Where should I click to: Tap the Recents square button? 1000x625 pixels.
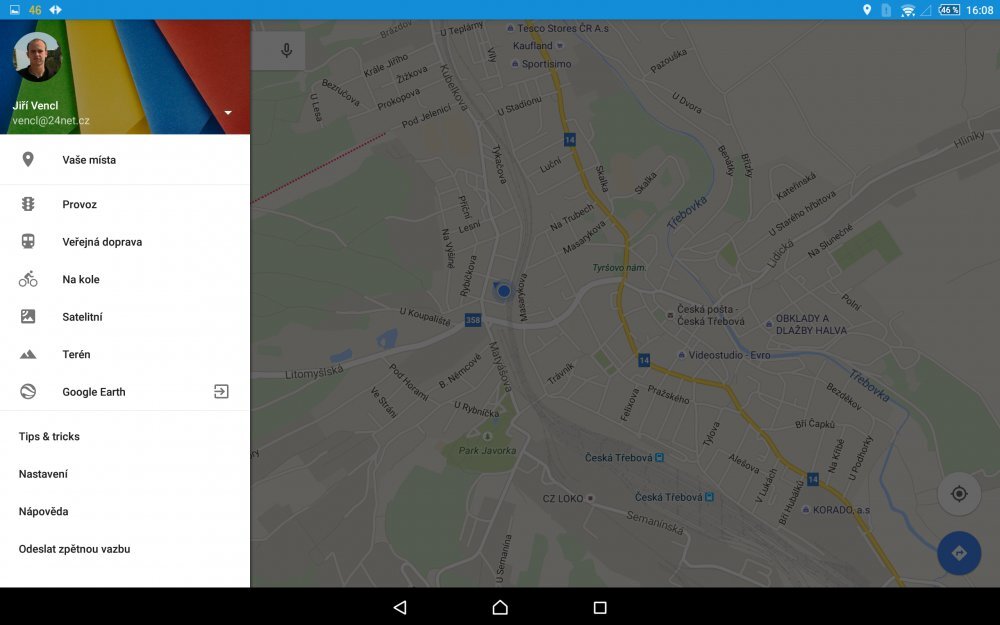click(x=601, y=606)
